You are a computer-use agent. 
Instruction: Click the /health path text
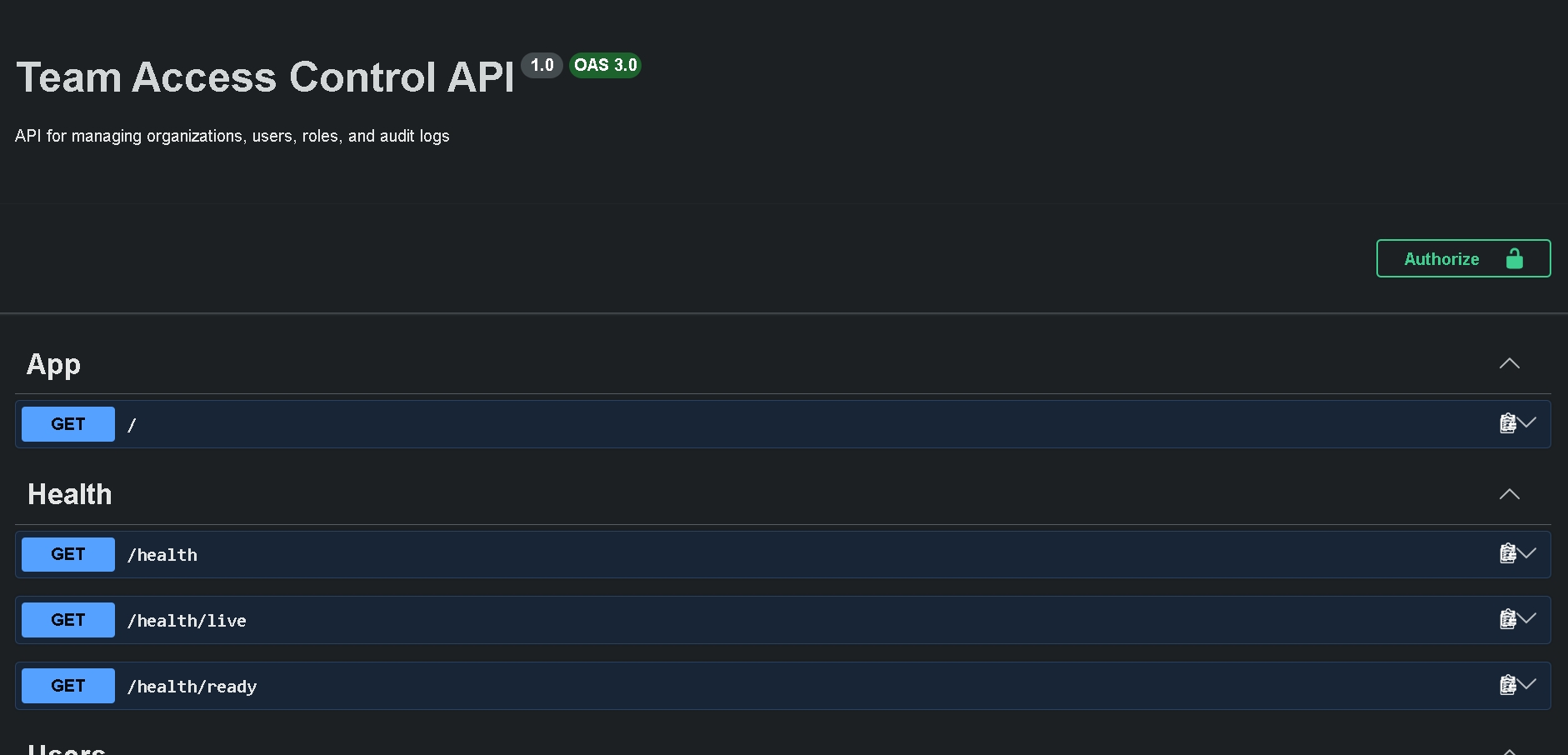162,555
